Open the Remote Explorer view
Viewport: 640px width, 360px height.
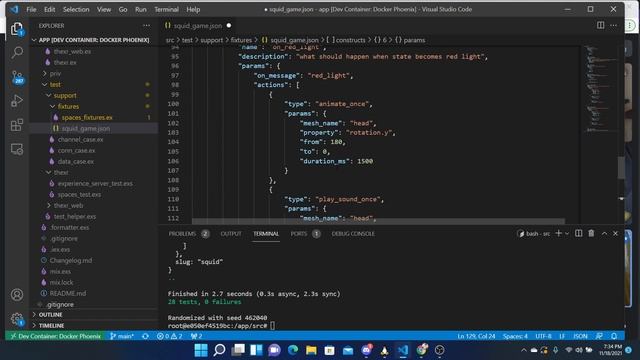coord(17,149)
